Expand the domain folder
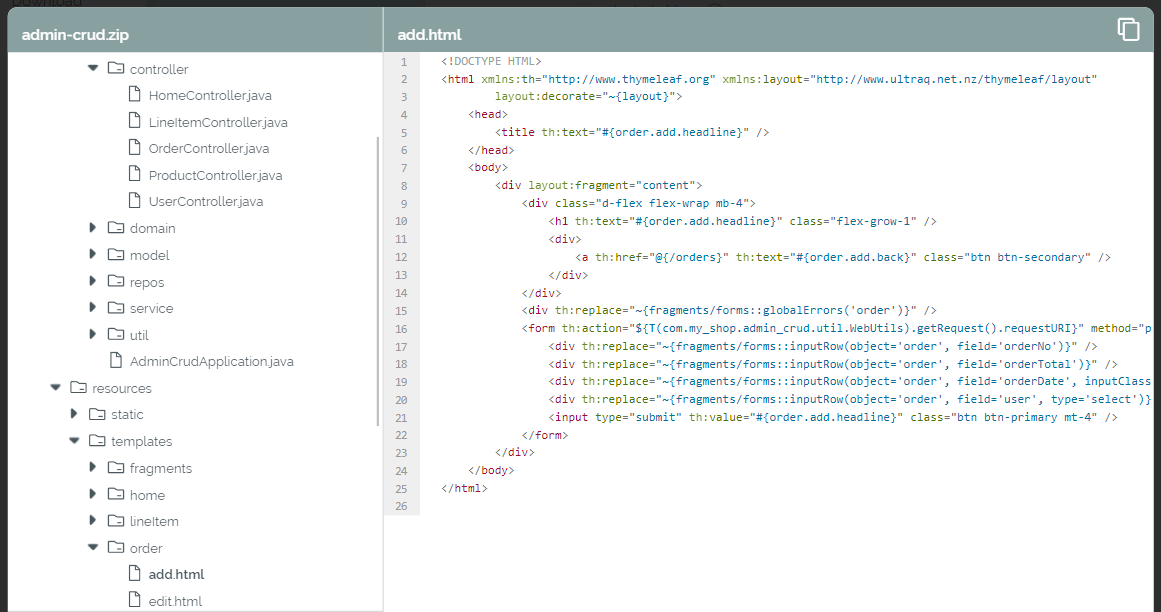This screenshot has width=1161, height=612. pyautogui.click(x=93, y=228)
